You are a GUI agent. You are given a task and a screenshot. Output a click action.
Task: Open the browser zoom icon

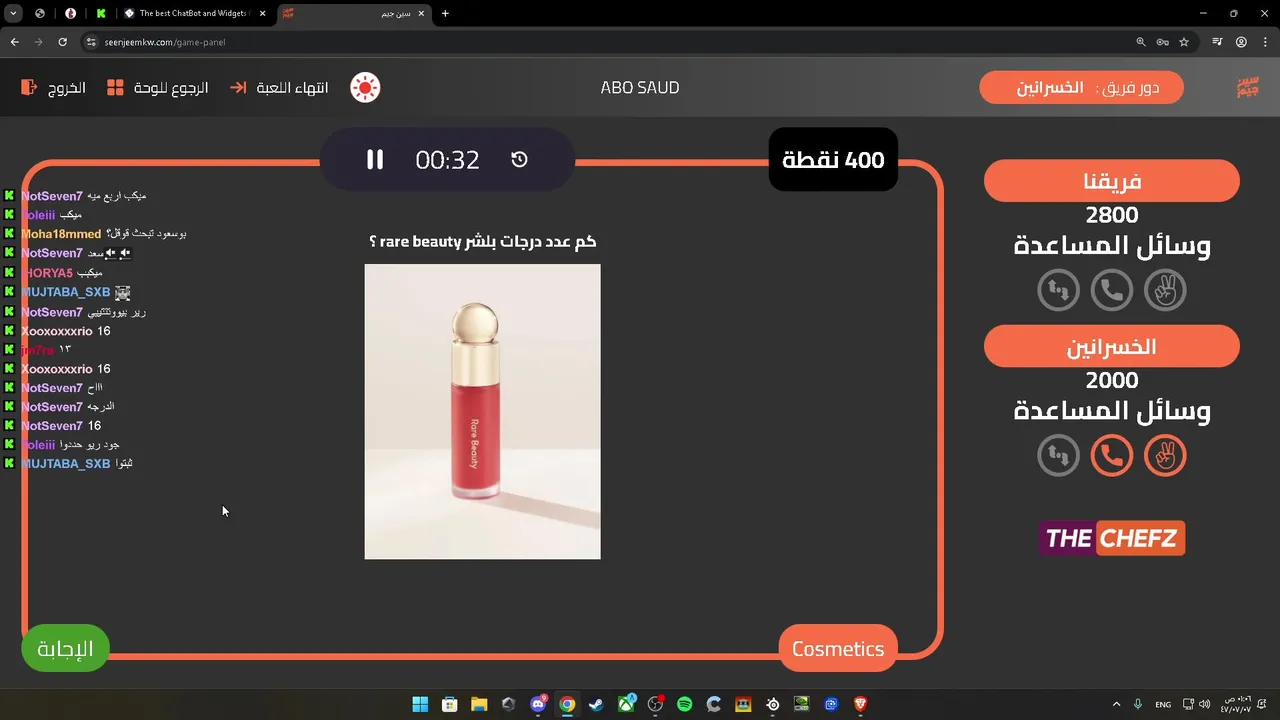point(1141,42)
